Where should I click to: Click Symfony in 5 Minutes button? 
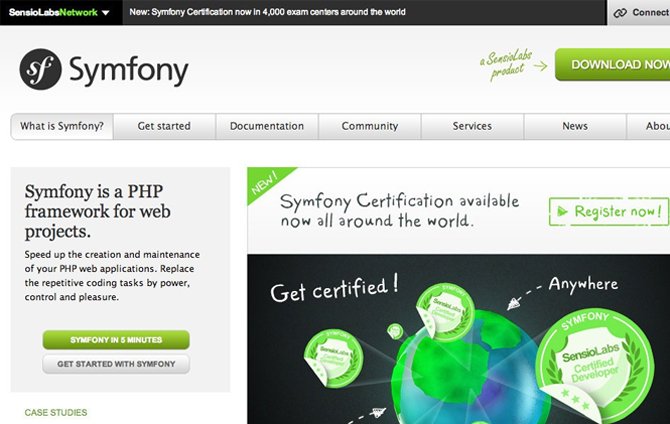pos(116,340)
